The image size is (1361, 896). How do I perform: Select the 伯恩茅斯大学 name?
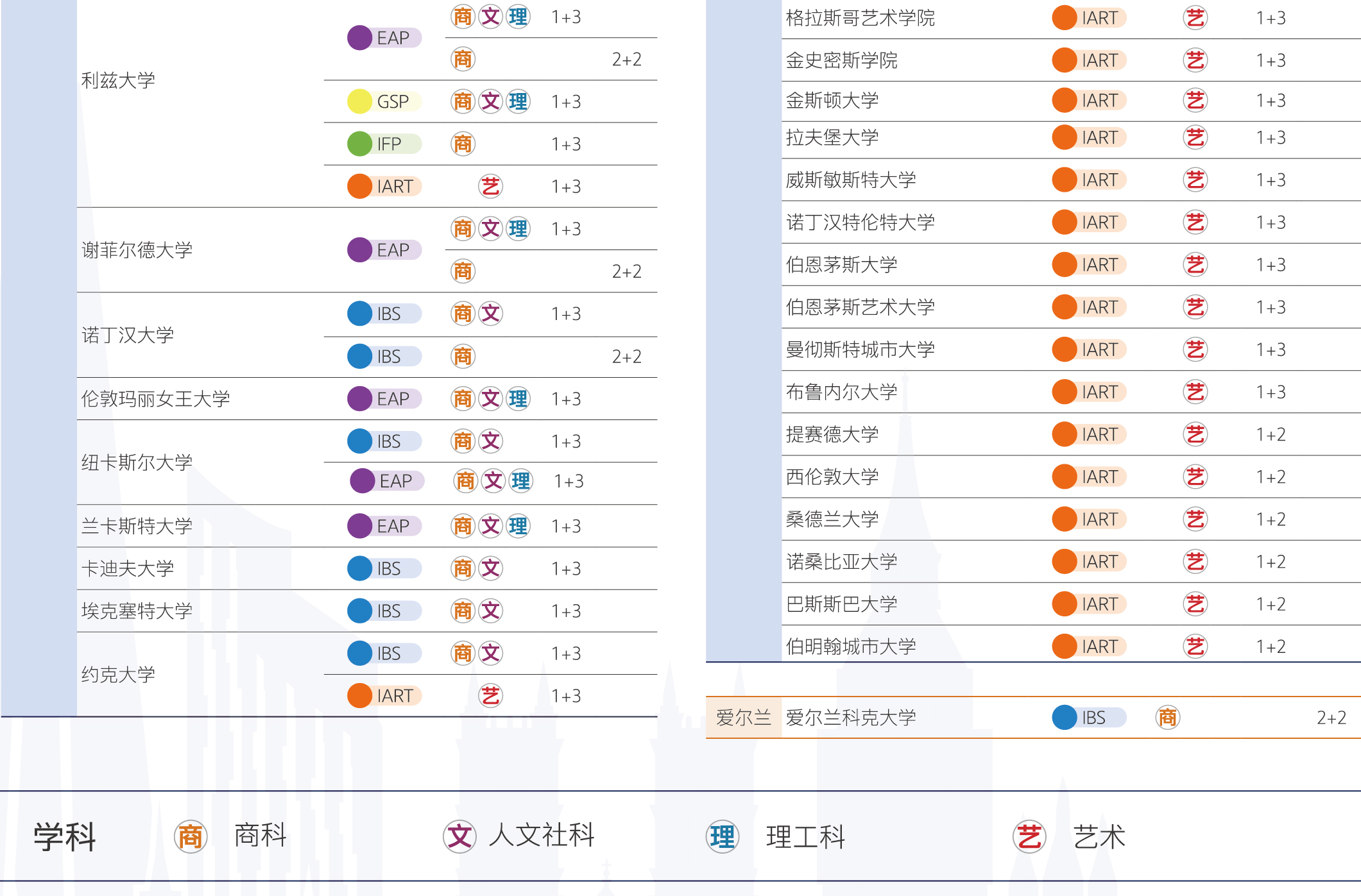(x=842, y=265)
